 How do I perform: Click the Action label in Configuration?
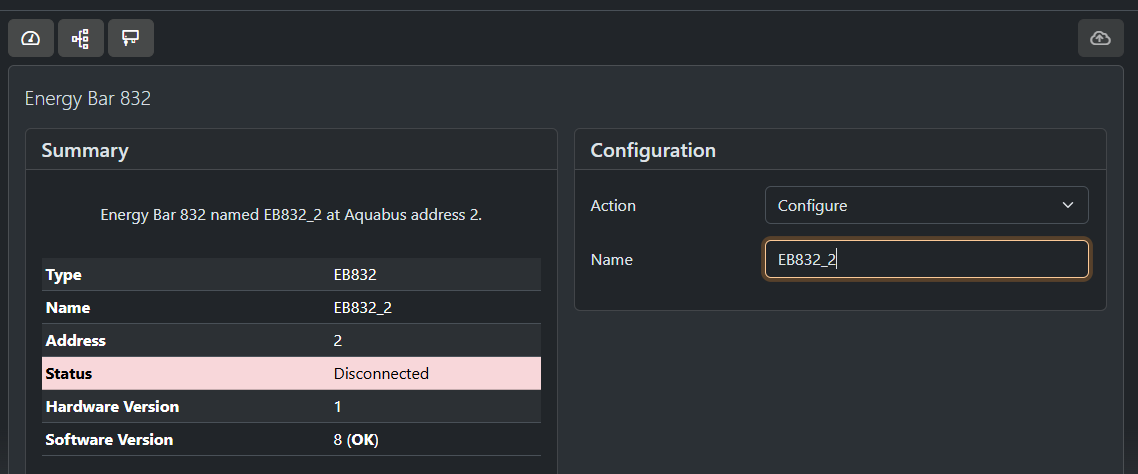pyautogui.click(x=613, y=205)
